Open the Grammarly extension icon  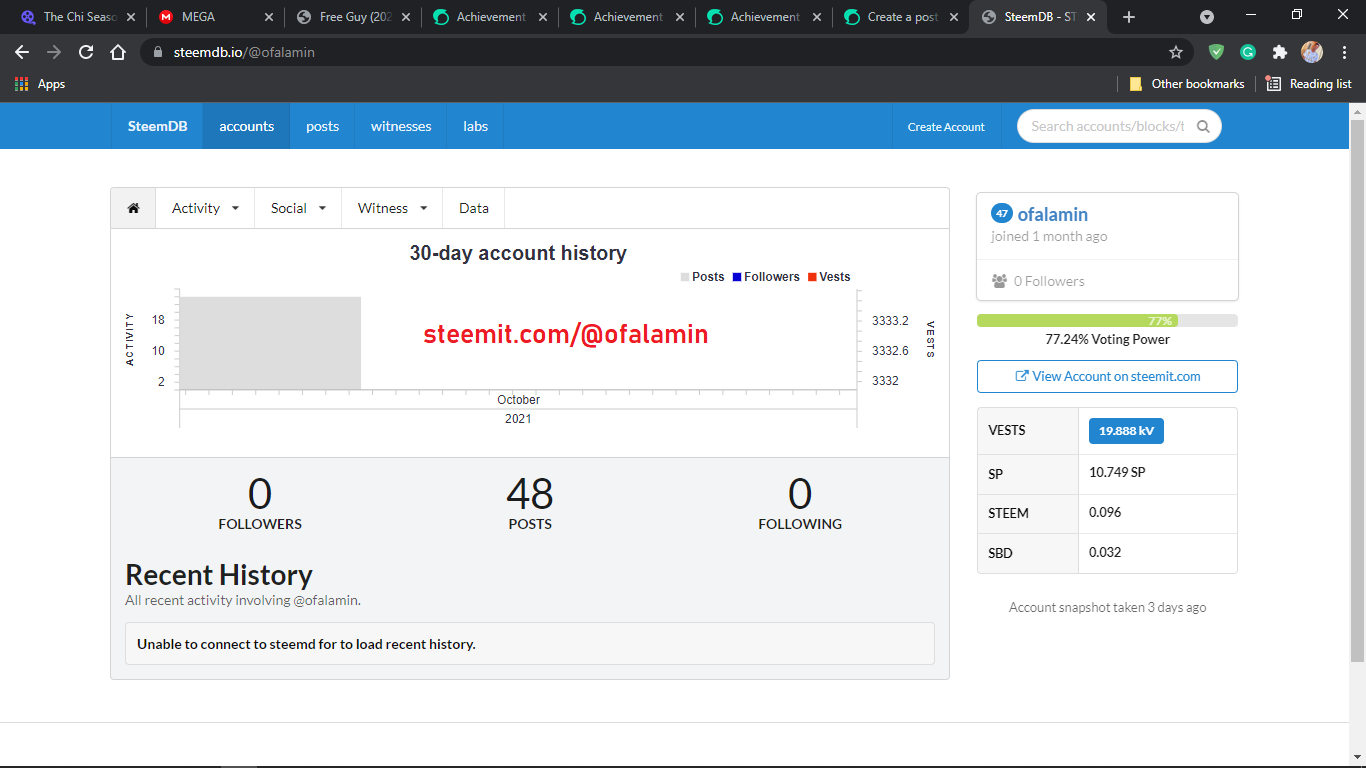click(1248, 52)
